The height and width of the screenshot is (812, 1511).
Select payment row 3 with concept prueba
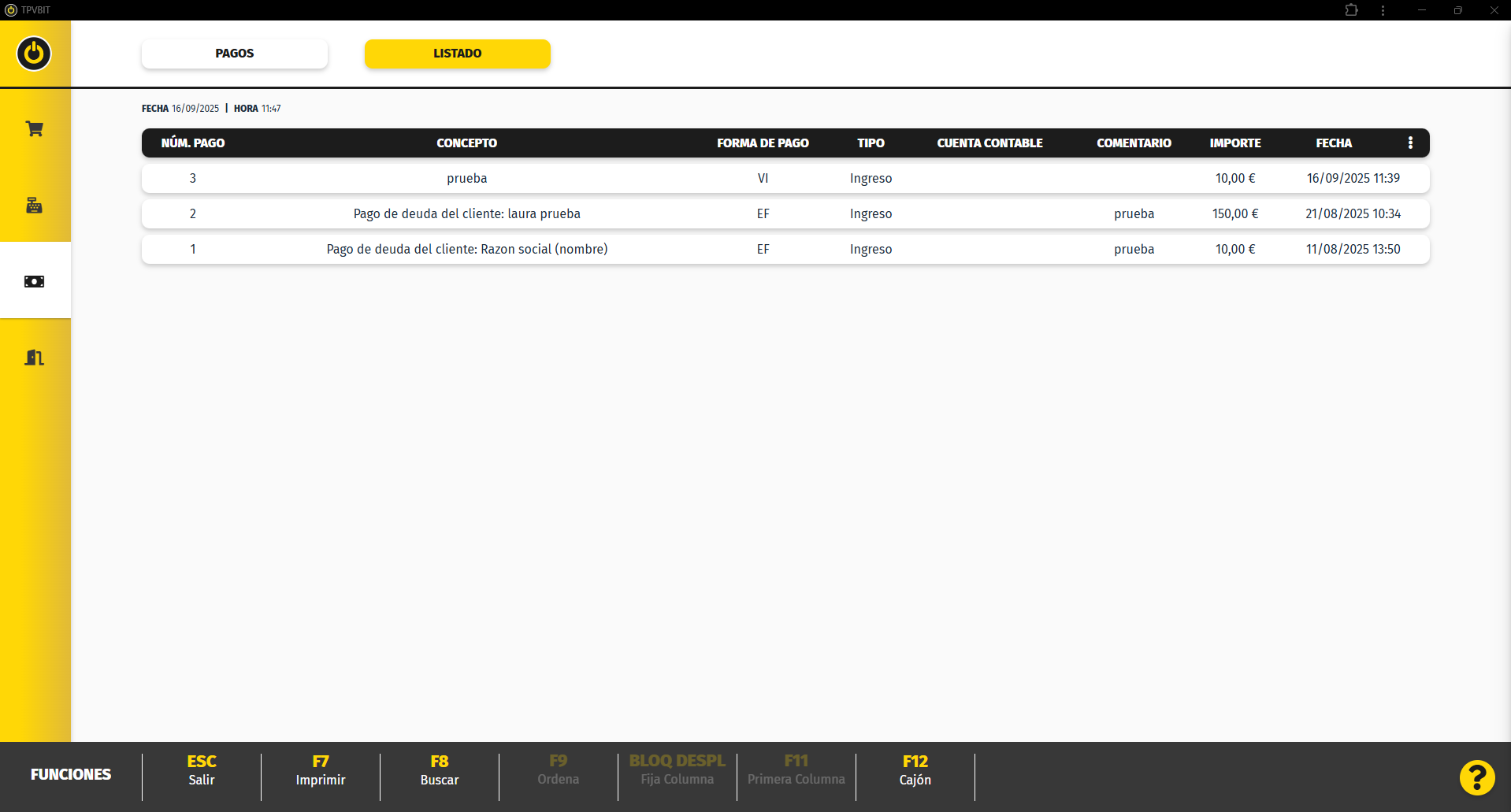click(x=467, y=178)
